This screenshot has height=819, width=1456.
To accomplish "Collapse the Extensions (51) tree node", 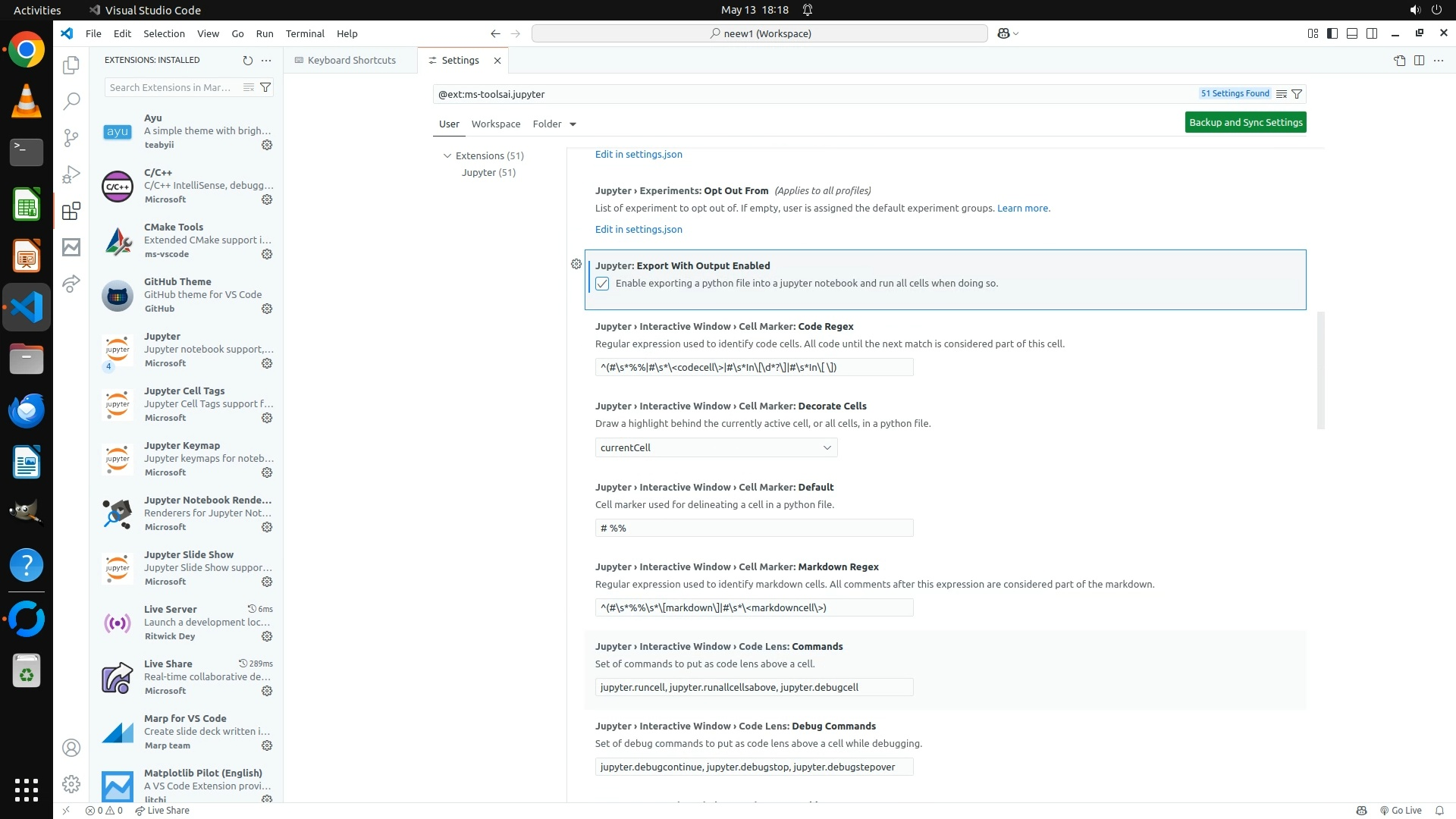I will [447, 155].
